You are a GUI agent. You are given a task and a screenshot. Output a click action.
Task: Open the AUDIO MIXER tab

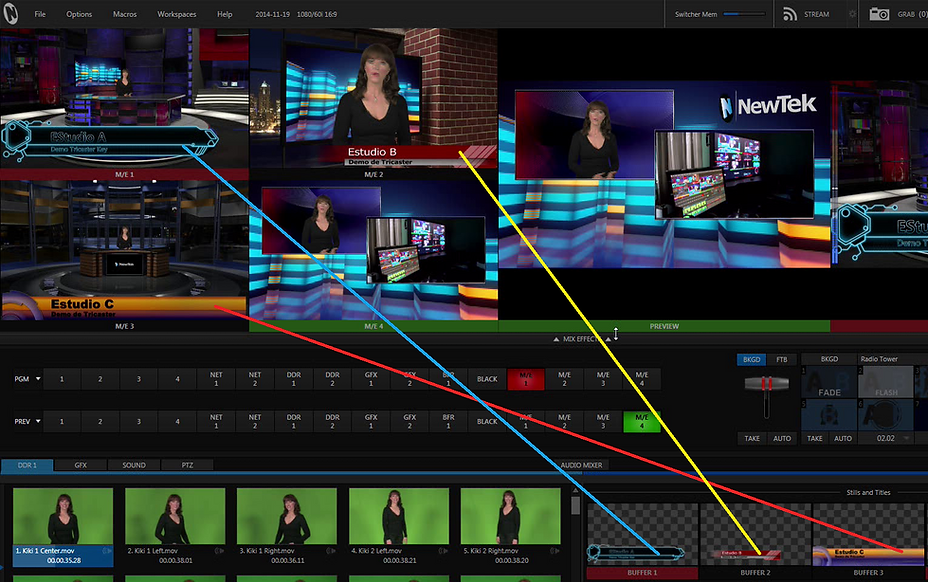[x=581, y=465]
